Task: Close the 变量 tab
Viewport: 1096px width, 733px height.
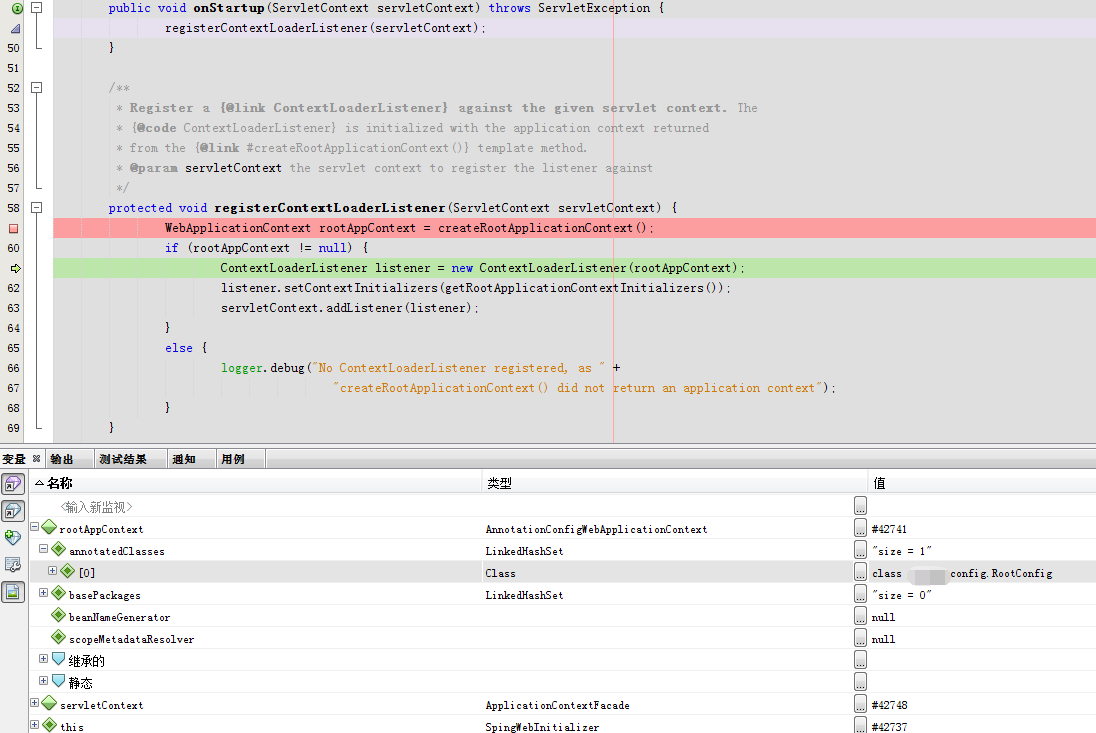Action: click(x=36, y=458)
